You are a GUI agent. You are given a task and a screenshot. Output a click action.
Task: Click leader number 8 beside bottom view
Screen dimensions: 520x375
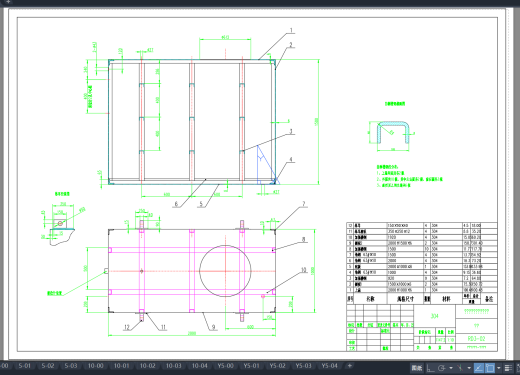coord(303,239)
